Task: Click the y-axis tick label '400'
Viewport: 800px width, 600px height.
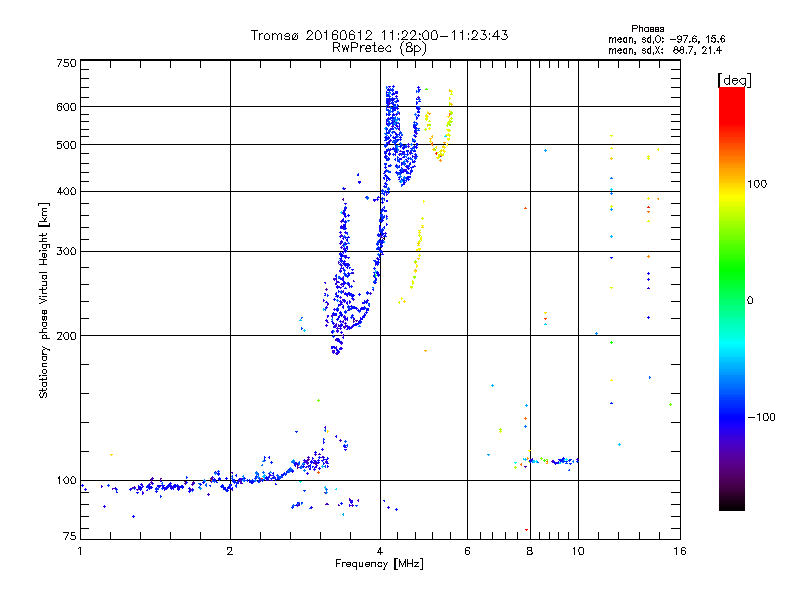Action: pos(66,192)
